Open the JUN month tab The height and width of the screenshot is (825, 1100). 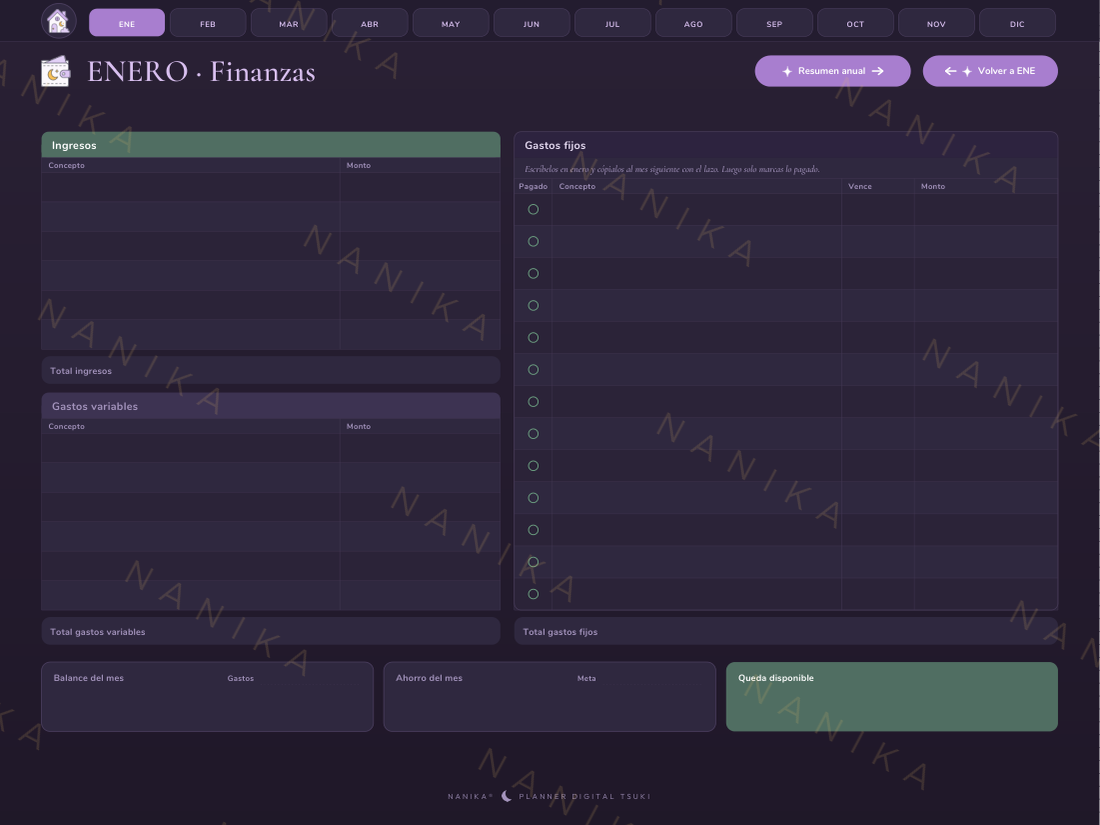coord(531,23)
